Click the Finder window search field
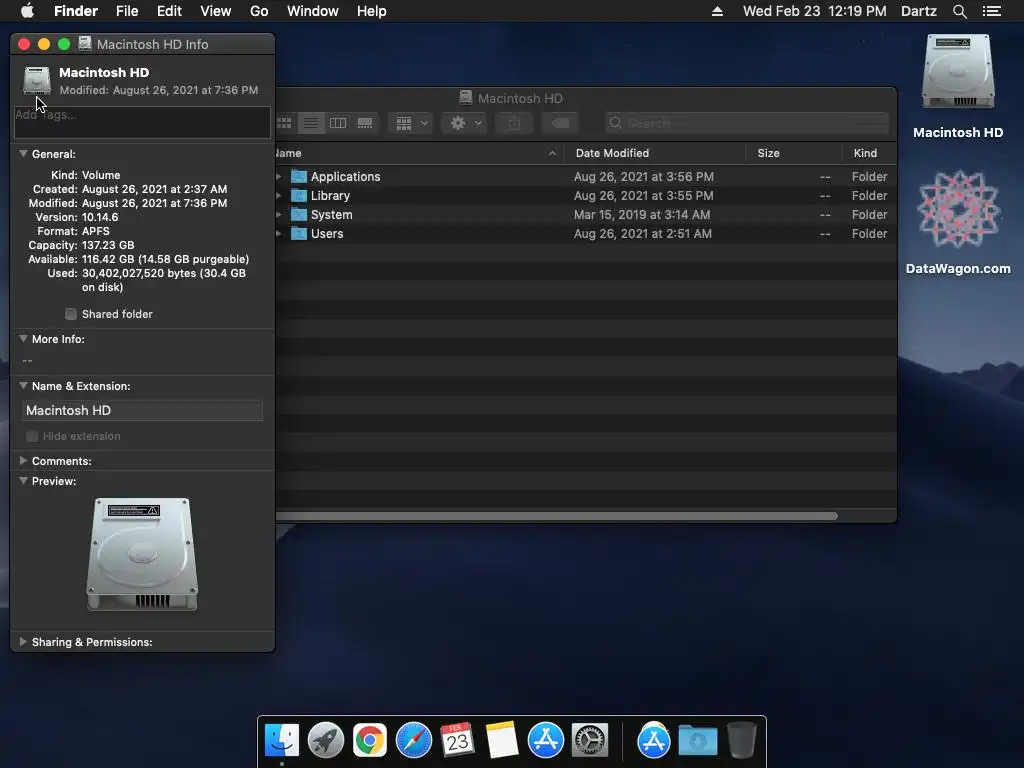Viewport: 1024px width, 768px height. [x=746, y=123]
